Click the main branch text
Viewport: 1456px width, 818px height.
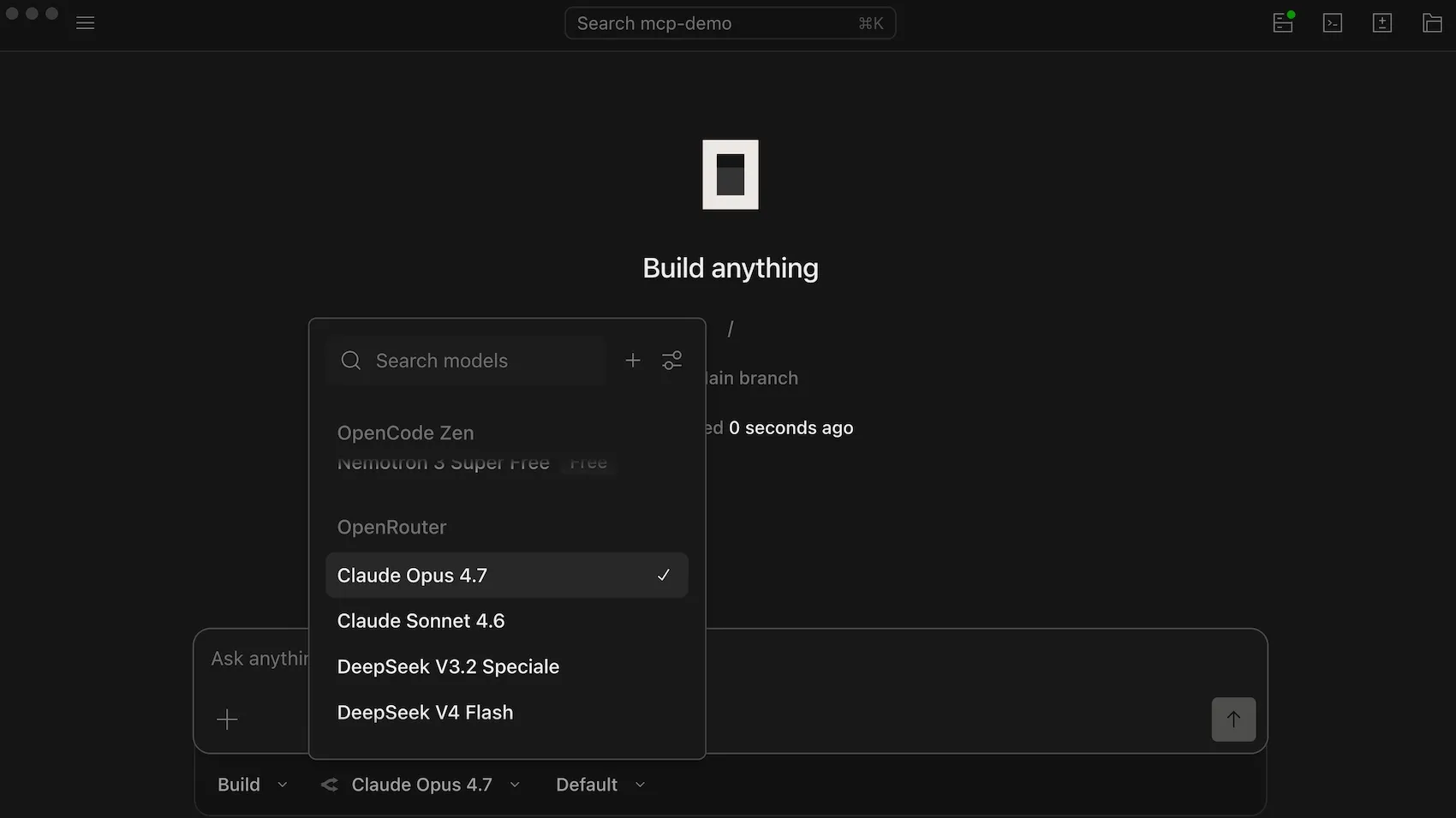click(x=752, y=378)
